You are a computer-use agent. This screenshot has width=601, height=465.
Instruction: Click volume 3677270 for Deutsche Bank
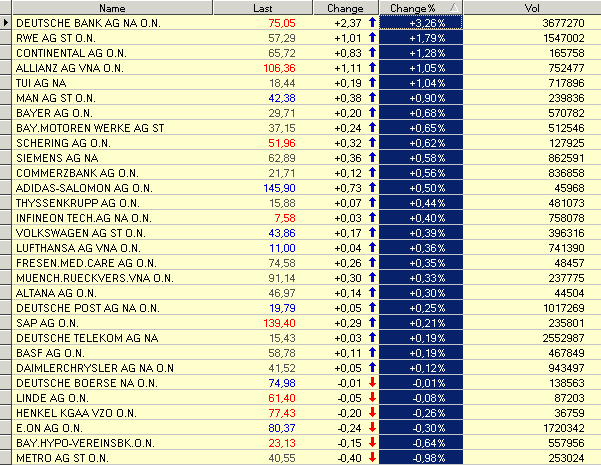[x=563, y=23]
